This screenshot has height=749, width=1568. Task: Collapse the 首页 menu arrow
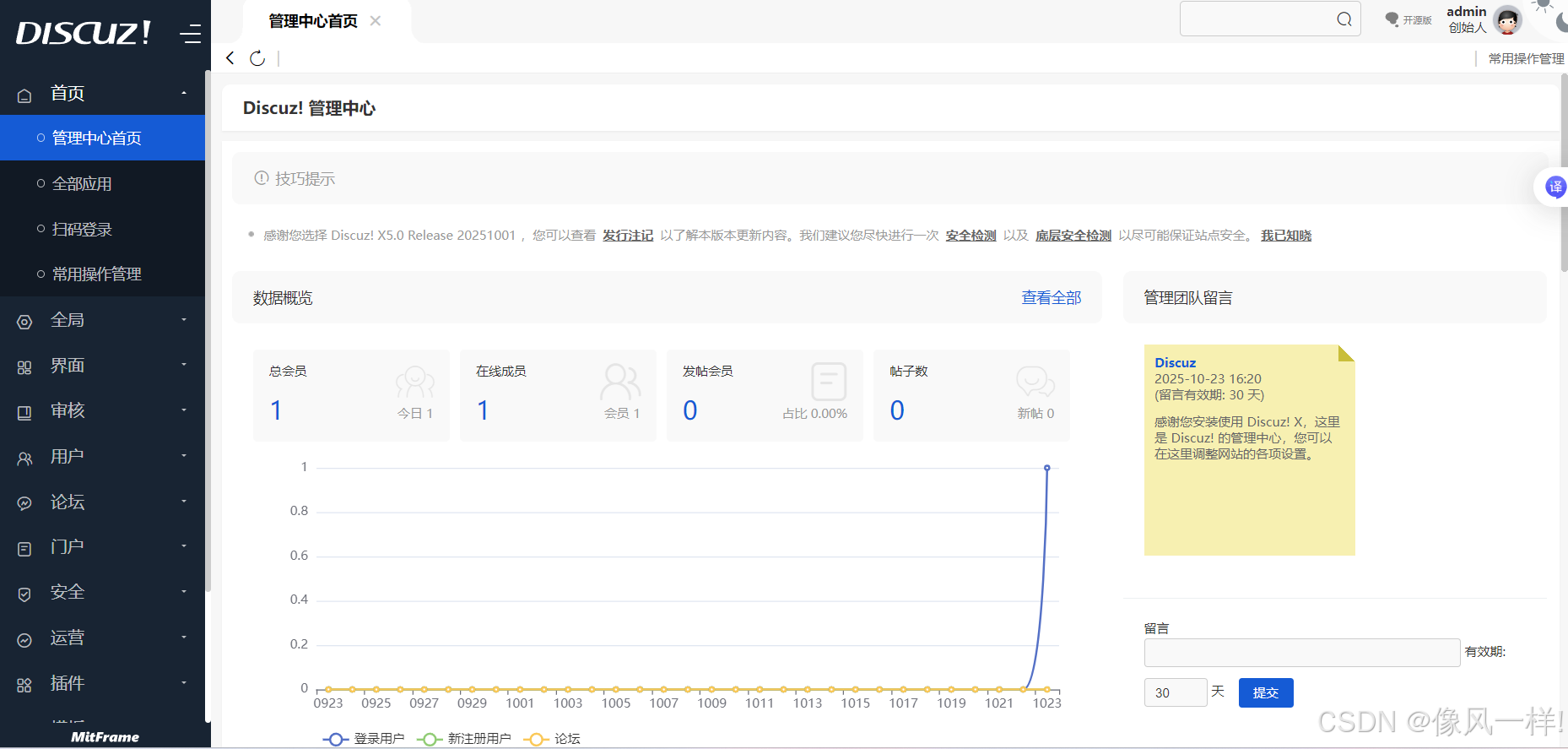184,93
